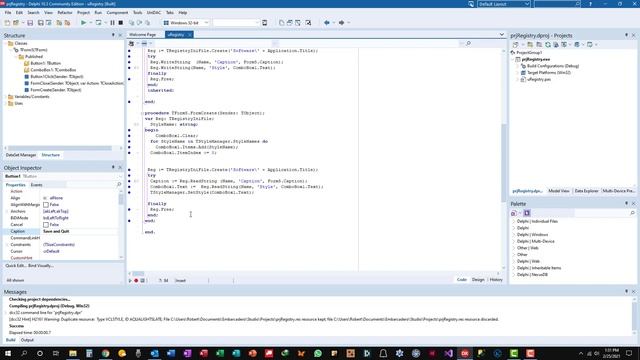Screen dimensions: 640x360
Task: Click the Open file toolbar icon
Action: [16, 23]
